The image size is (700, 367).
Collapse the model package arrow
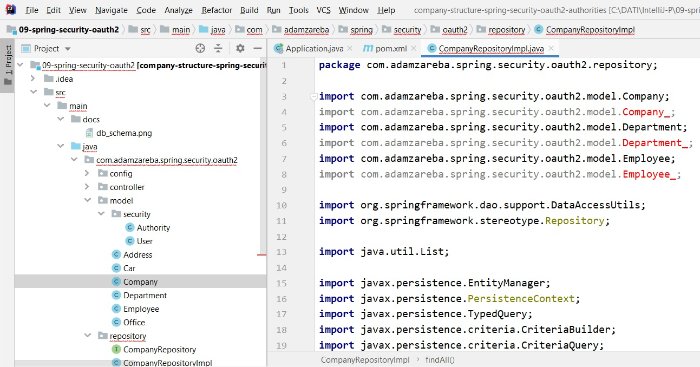point(88,200)
